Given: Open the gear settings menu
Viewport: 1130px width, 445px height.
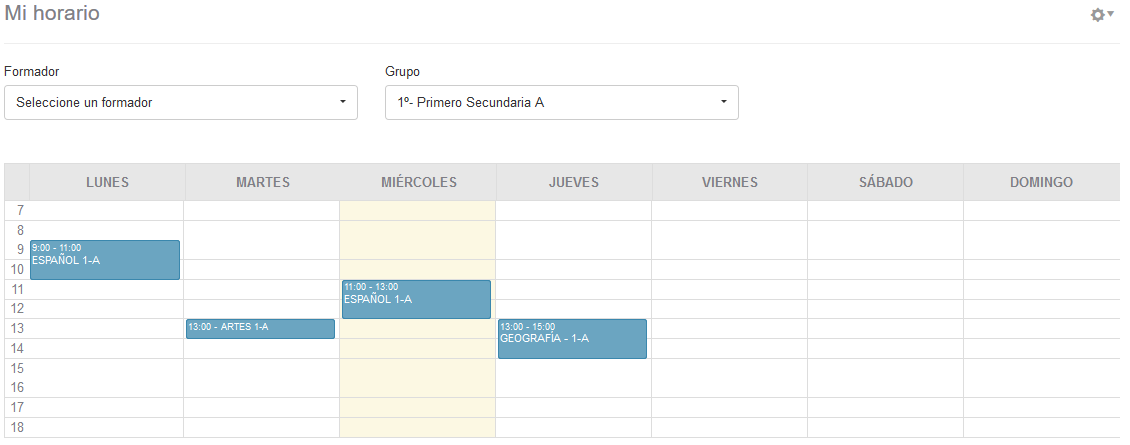Looking at the screenshot, I should point(1101,15).
